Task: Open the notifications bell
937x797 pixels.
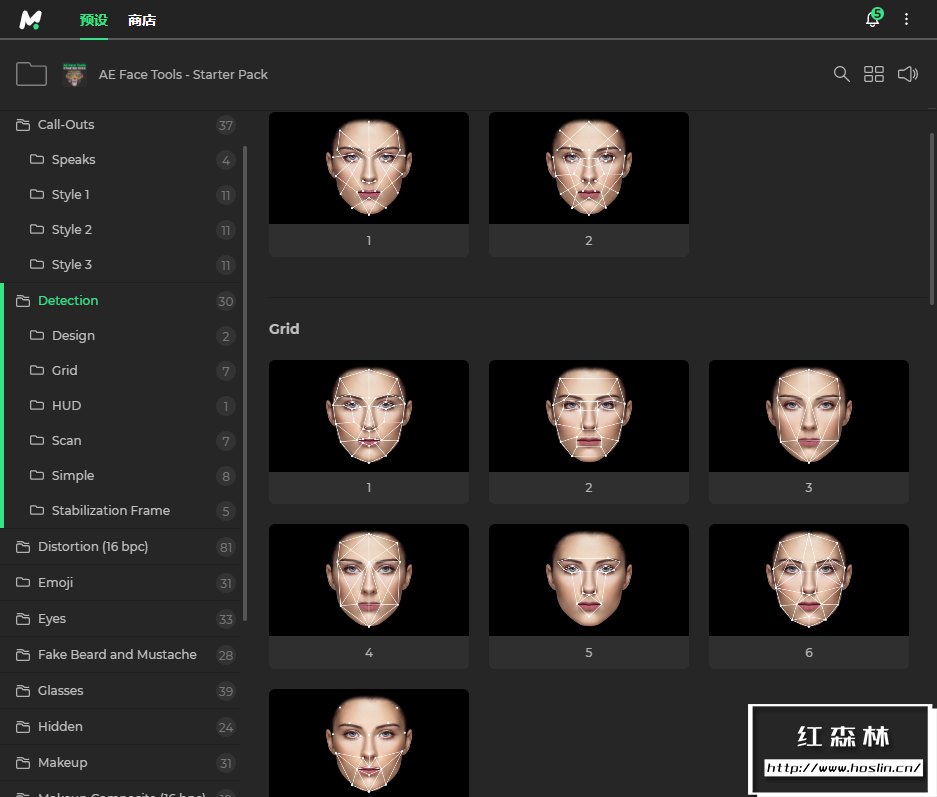Action: click(872, 19)
